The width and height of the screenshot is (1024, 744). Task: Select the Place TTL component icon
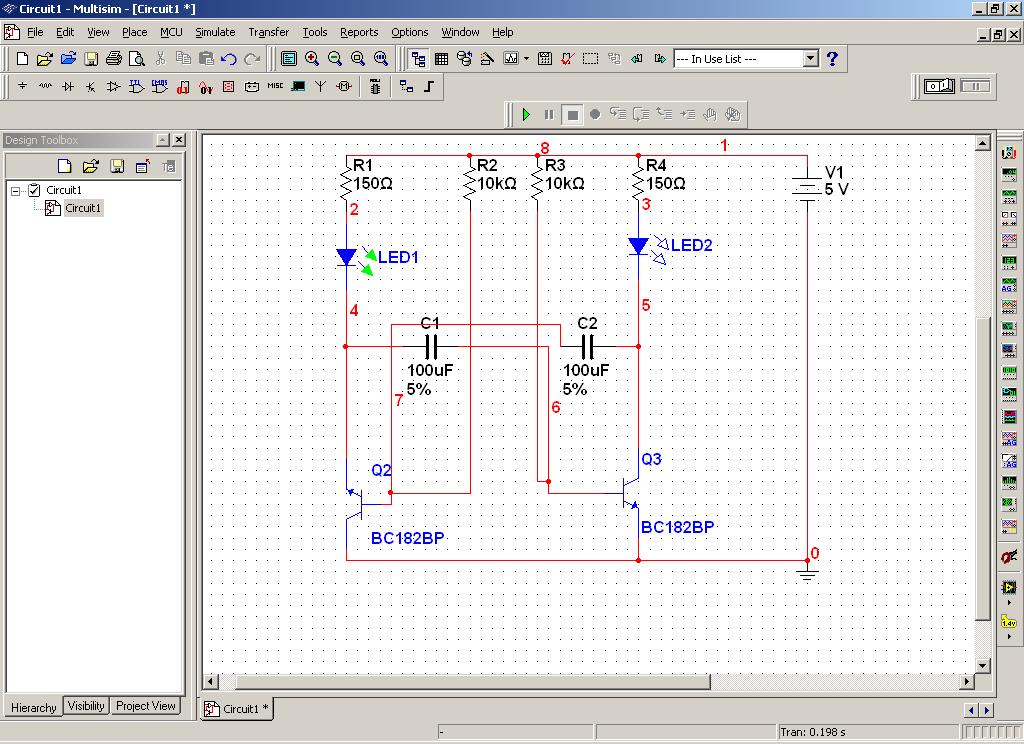pyautogui.click(x=137, y=87)
